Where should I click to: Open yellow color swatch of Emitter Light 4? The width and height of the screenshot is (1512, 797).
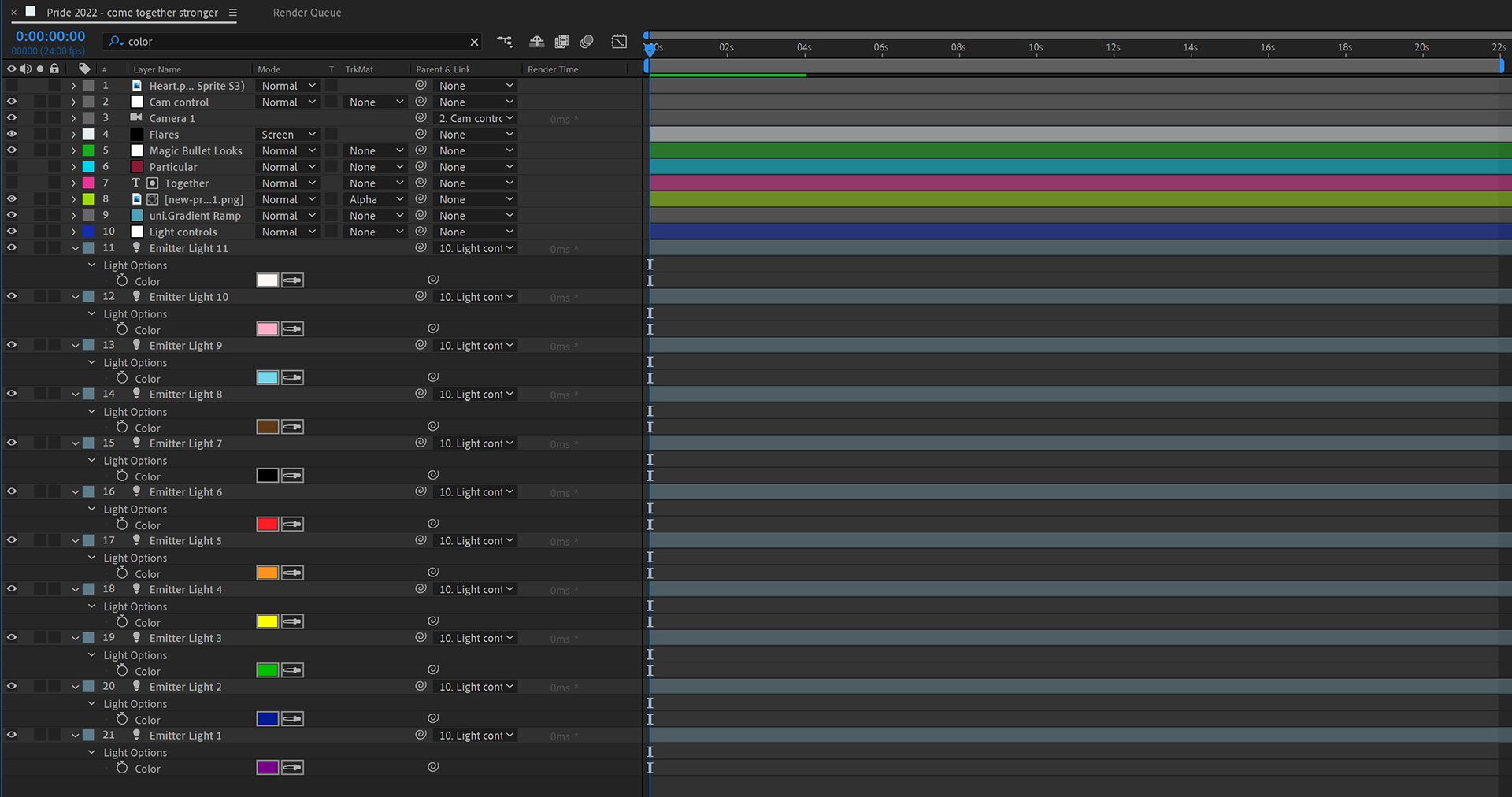coord(268,621)
